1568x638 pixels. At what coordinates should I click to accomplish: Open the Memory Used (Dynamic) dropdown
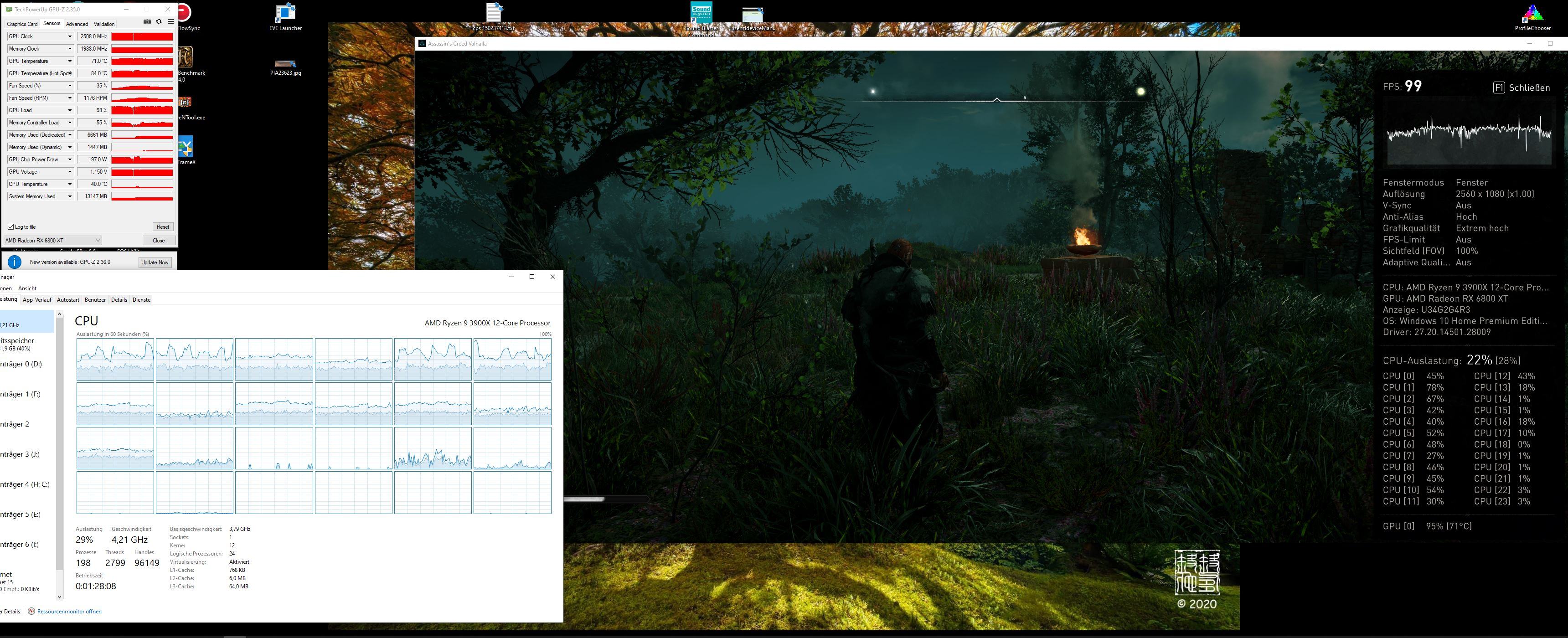[x=69, y=147]
